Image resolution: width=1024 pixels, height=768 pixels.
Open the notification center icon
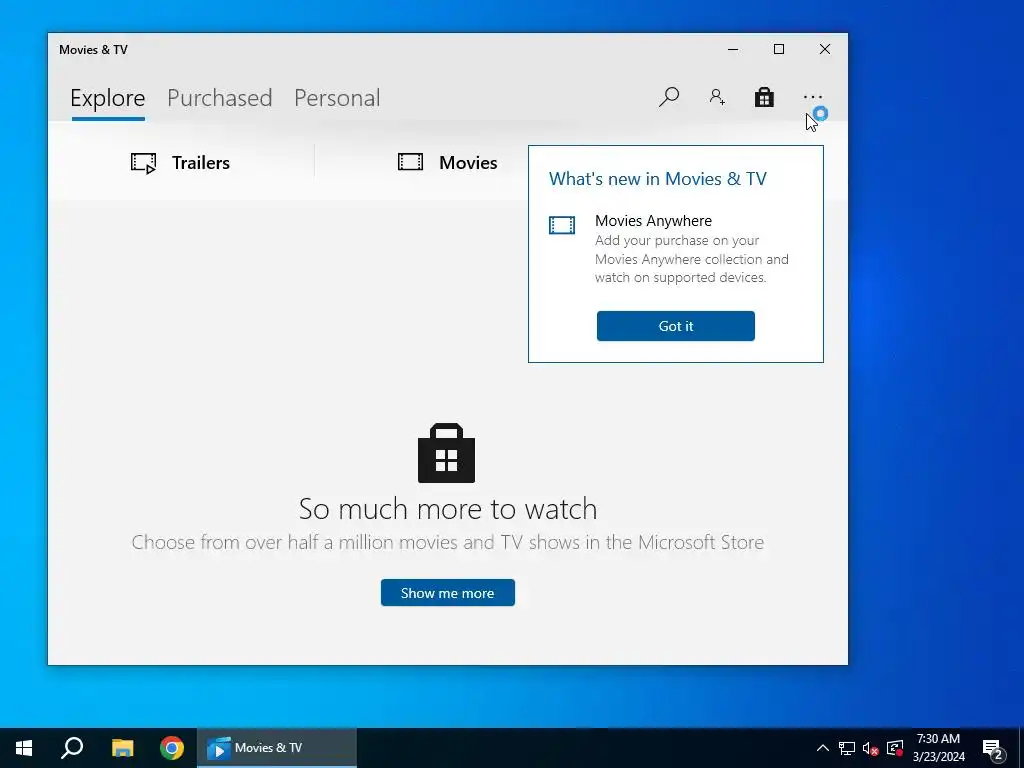(993, 749)
